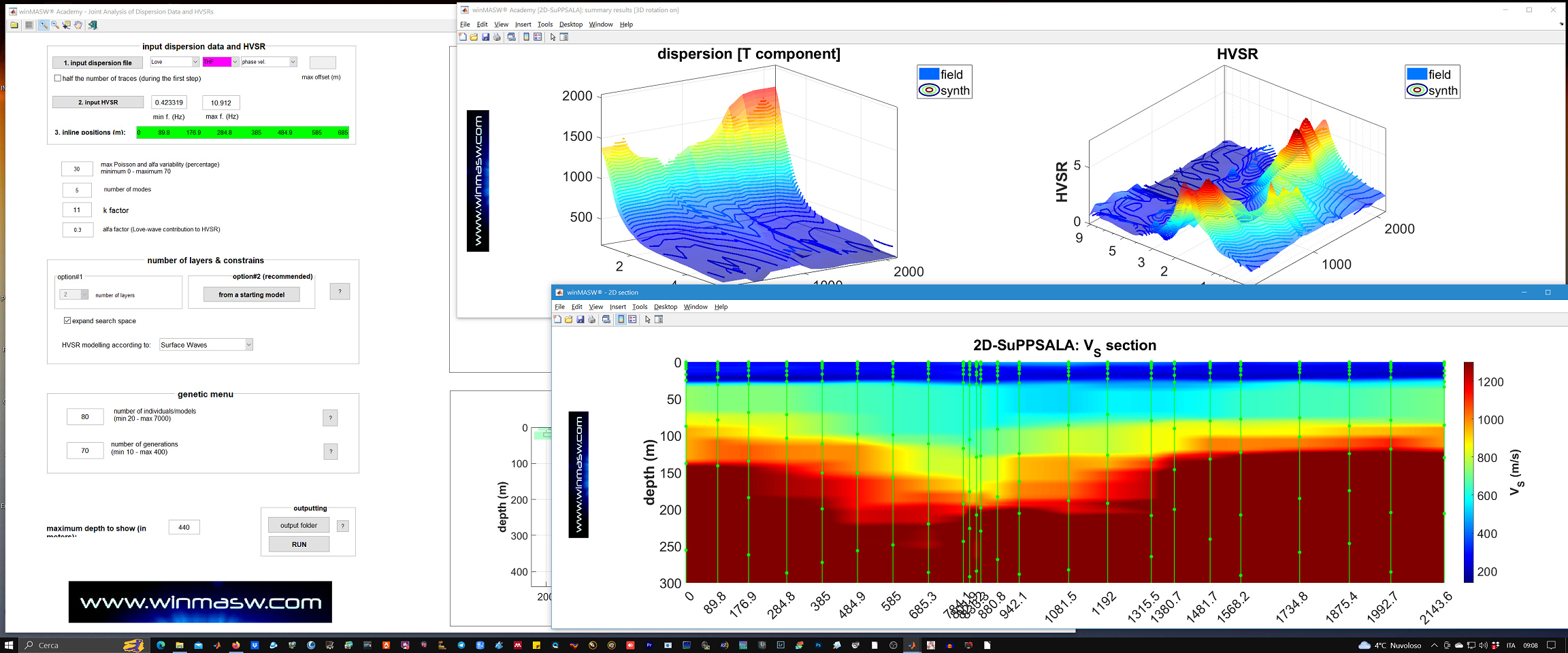Click help button for number of generations
Viewport: 1568px width, 653px height.
click(x=330, y=451)
